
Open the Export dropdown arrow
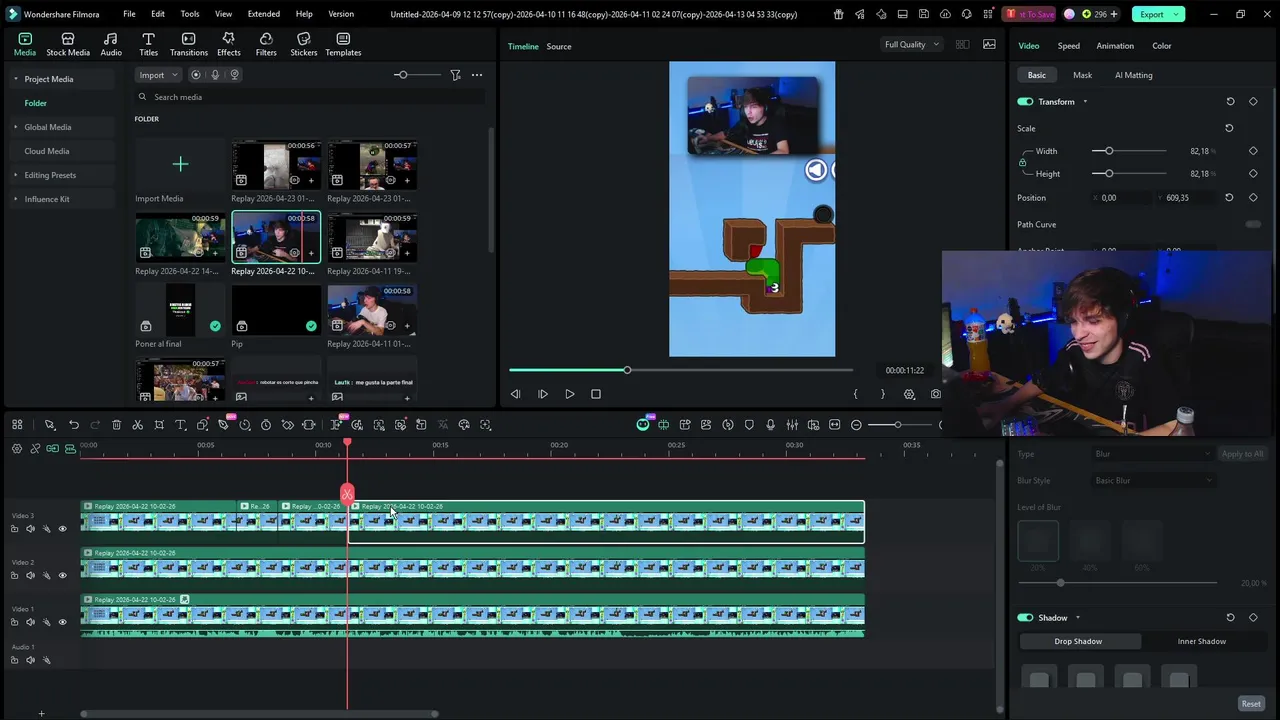tap(1177, 14)
